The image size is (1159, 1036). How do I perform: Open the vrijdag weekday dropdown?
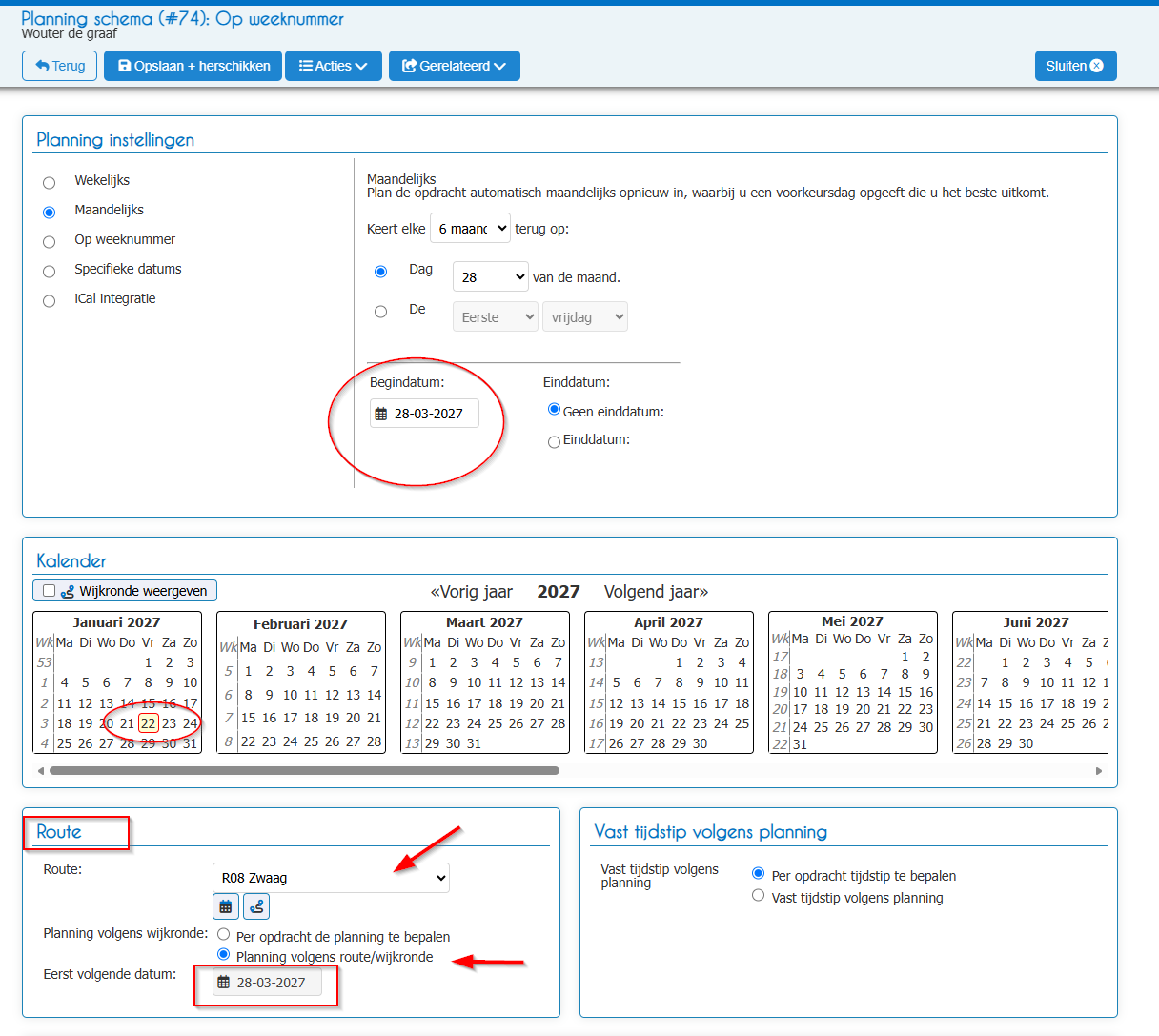point(585,316)
